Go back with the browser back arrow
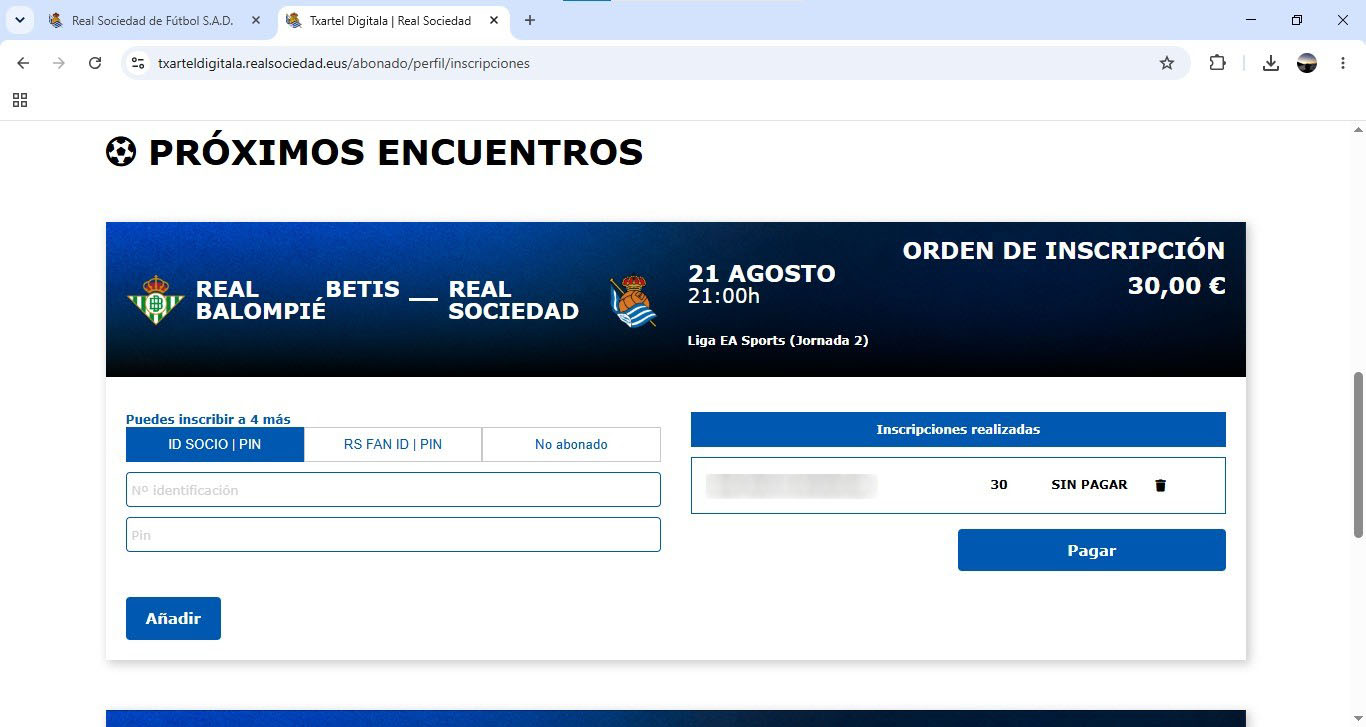This screenshot has height=727, width=1366. coord(23,63)
